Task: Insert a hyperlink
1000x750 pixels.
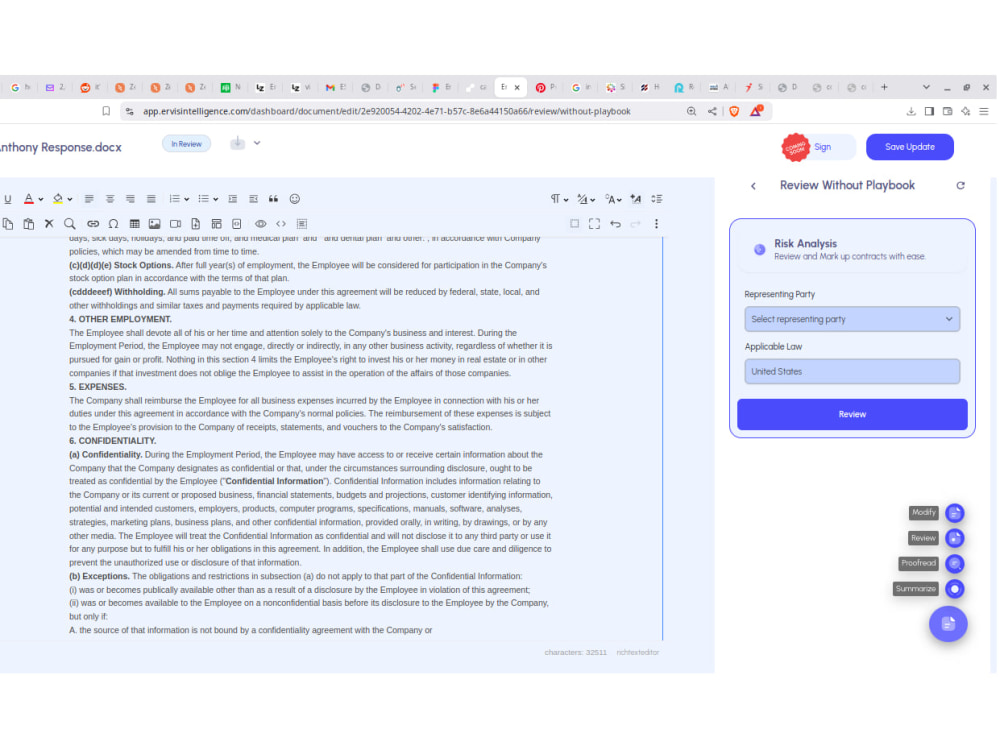Action: pyautogui.click(x=93, y=224)
